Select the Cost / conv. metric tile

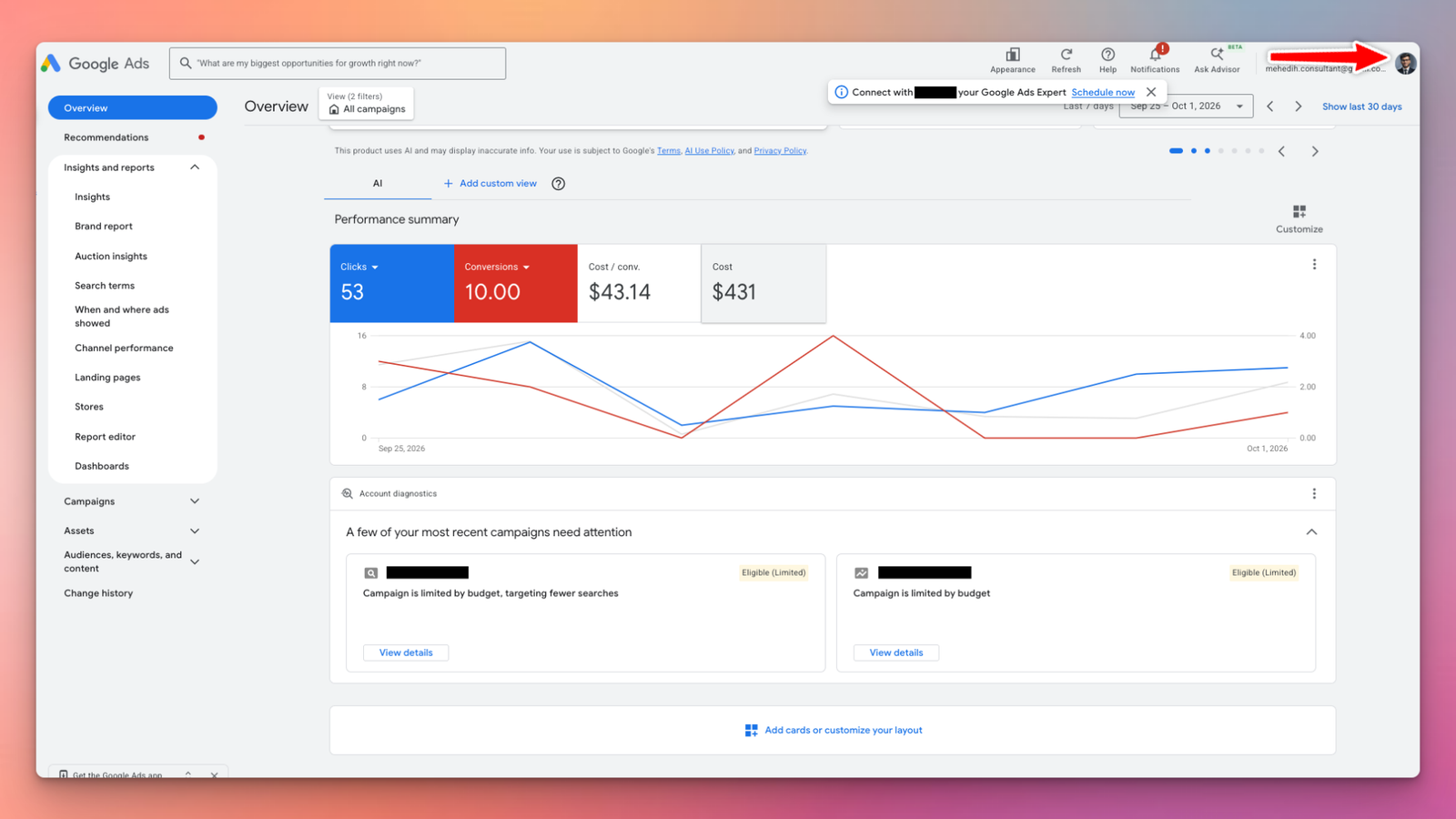639,283
